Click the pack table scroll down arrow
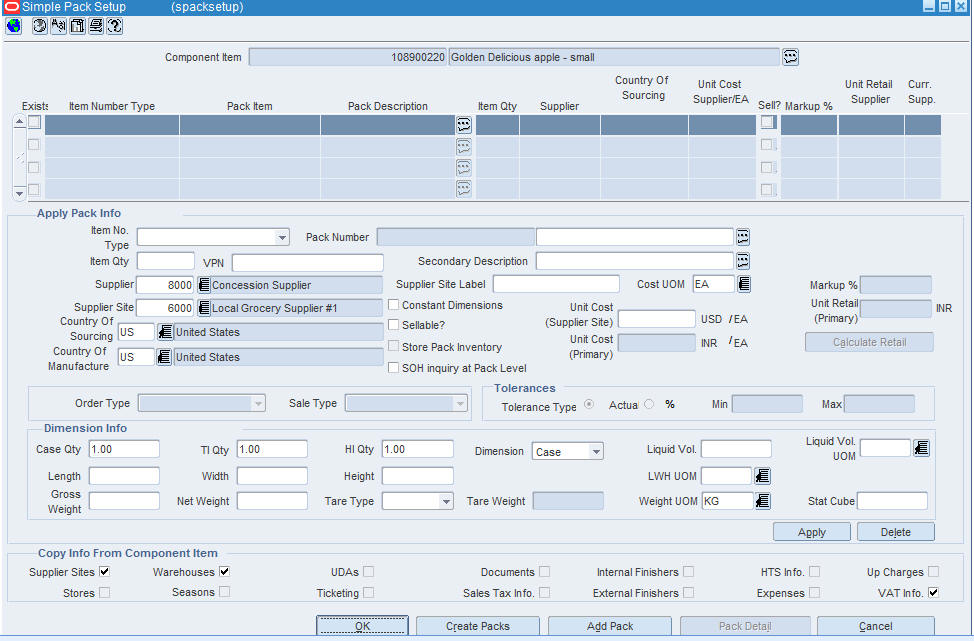 (19, 193)
